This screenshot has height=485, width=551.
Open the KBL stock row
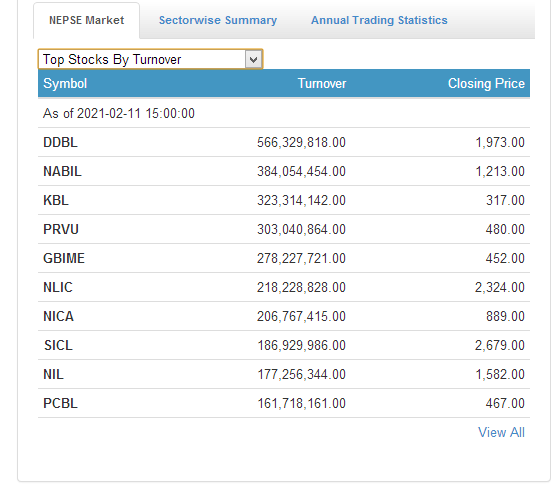284,200
